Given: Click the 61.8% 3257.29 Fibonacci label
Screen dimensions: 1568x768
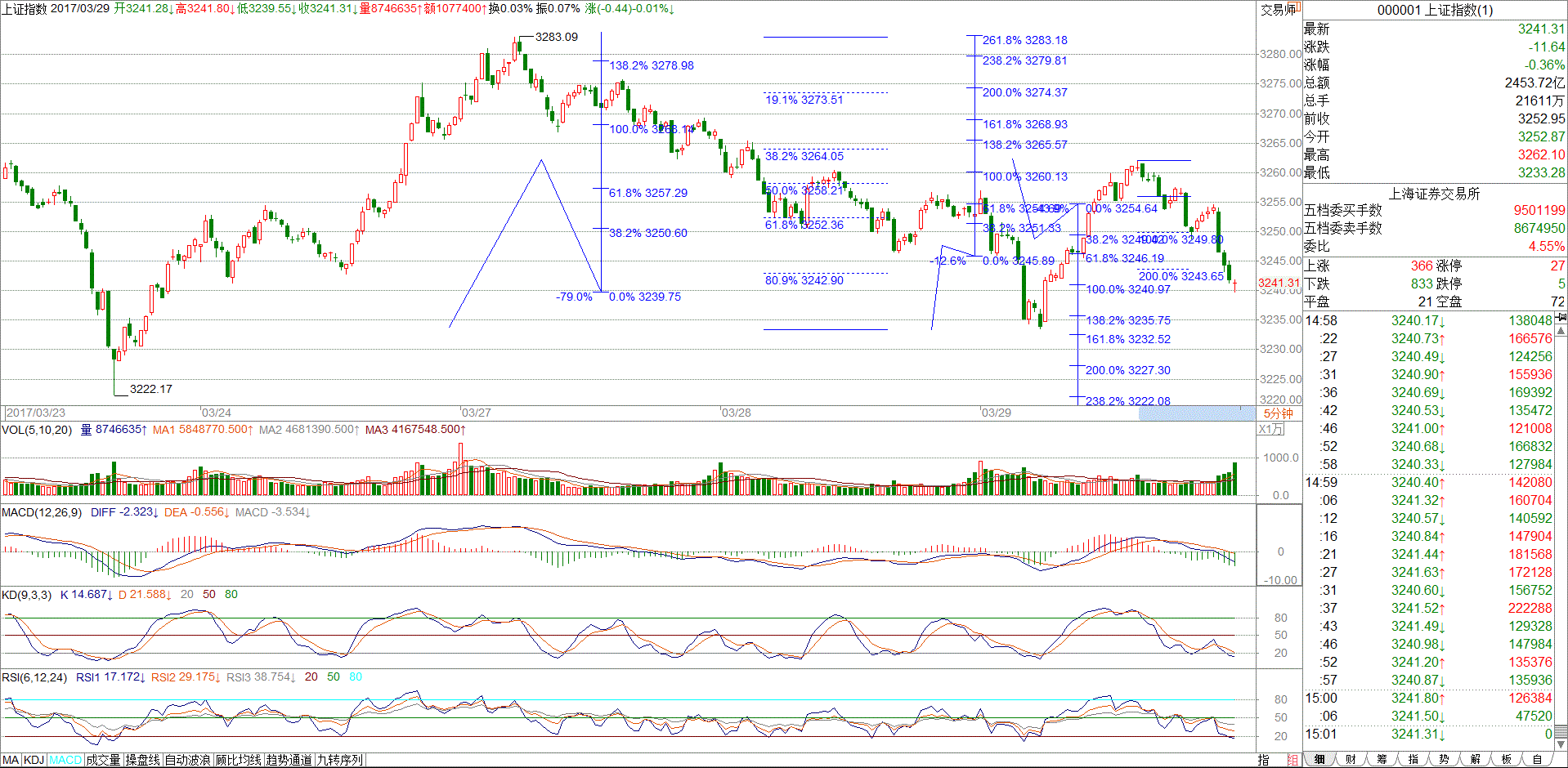Looking at the screenshot, I should point(648,193).
